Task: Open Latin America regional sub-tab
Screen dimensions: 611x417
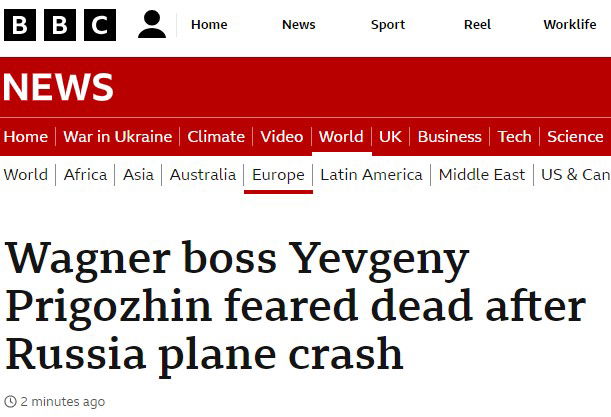Action: [371, 175]
